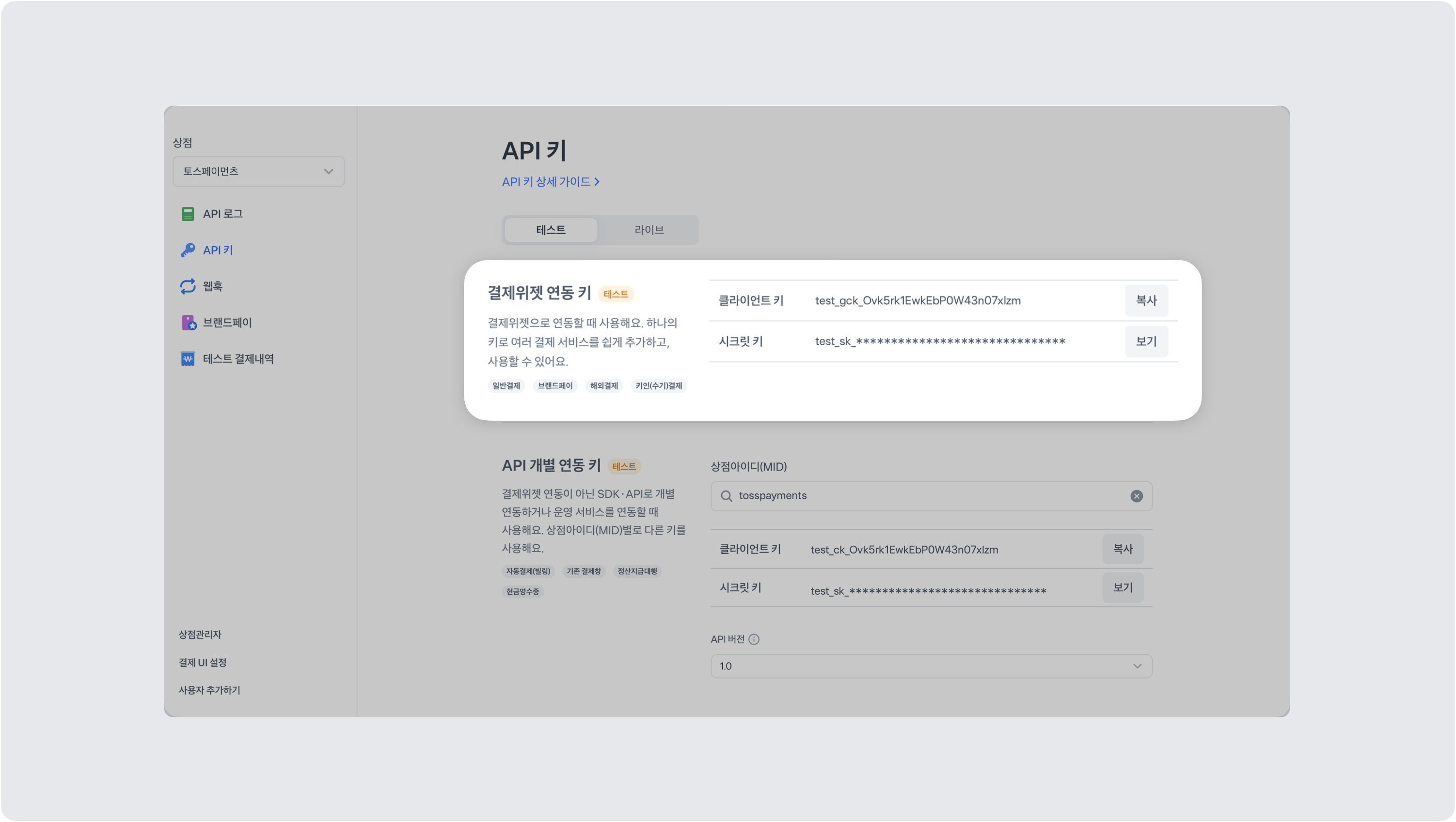Open the API 키 상세 가이드 chevron link
This screenshot has width=1456, height=822.
click(551, 181)
